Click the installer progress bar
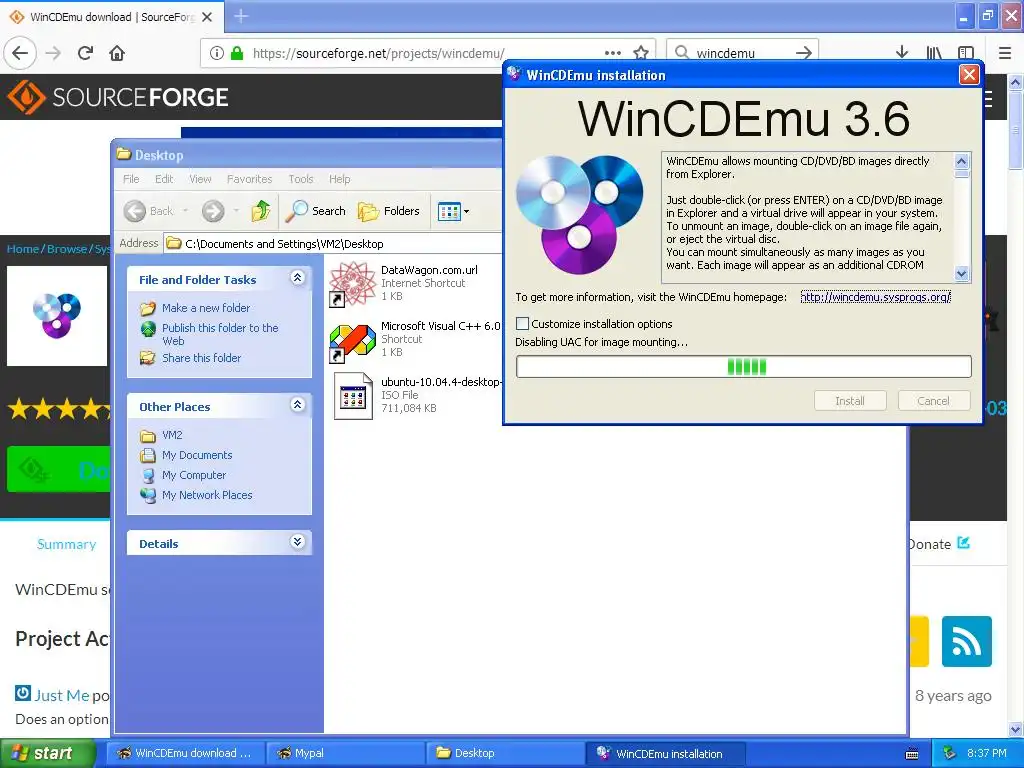 [x=744, y=367]
